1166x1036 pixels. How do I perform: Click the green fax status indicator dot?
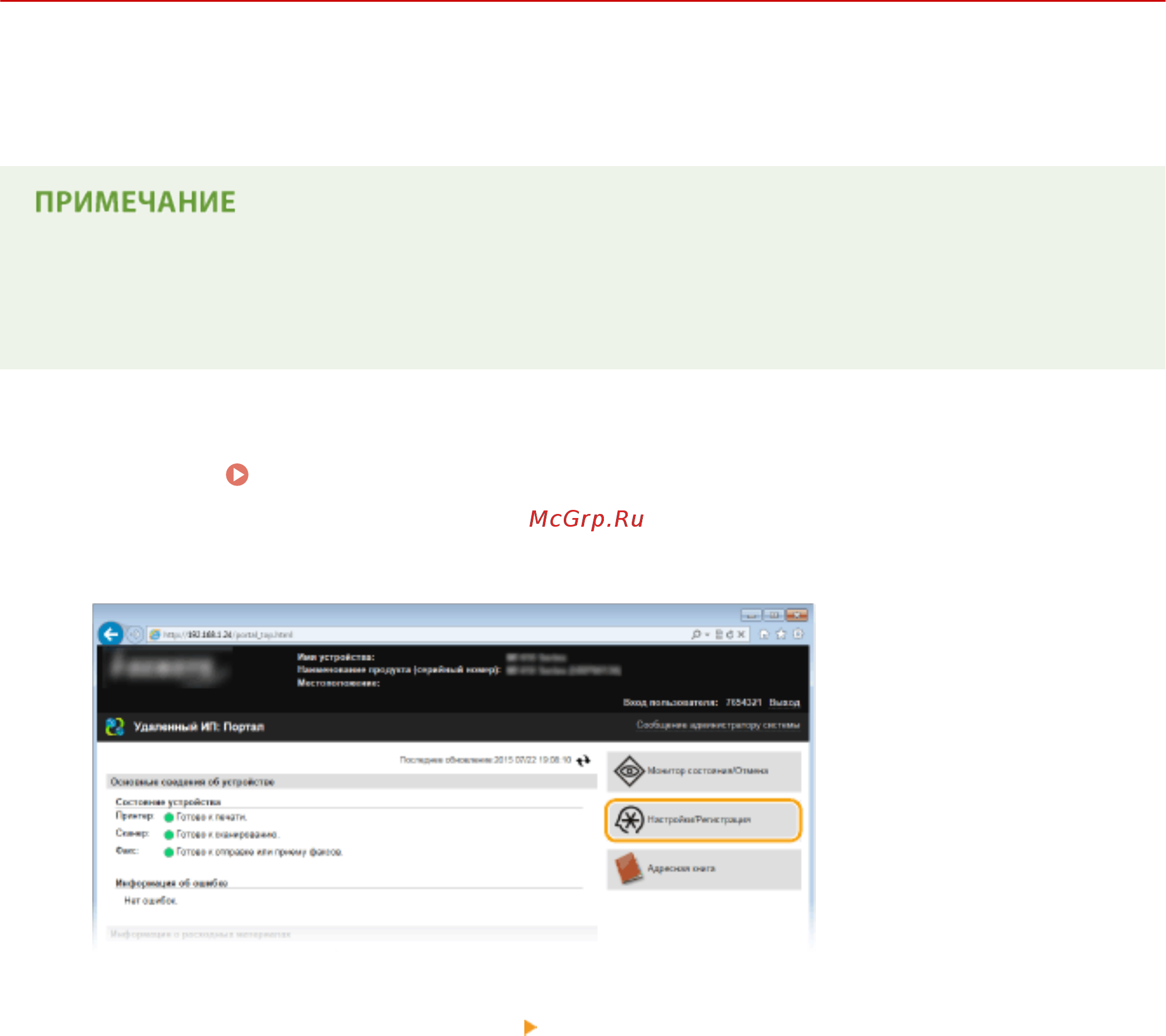(x=169, y=852)
